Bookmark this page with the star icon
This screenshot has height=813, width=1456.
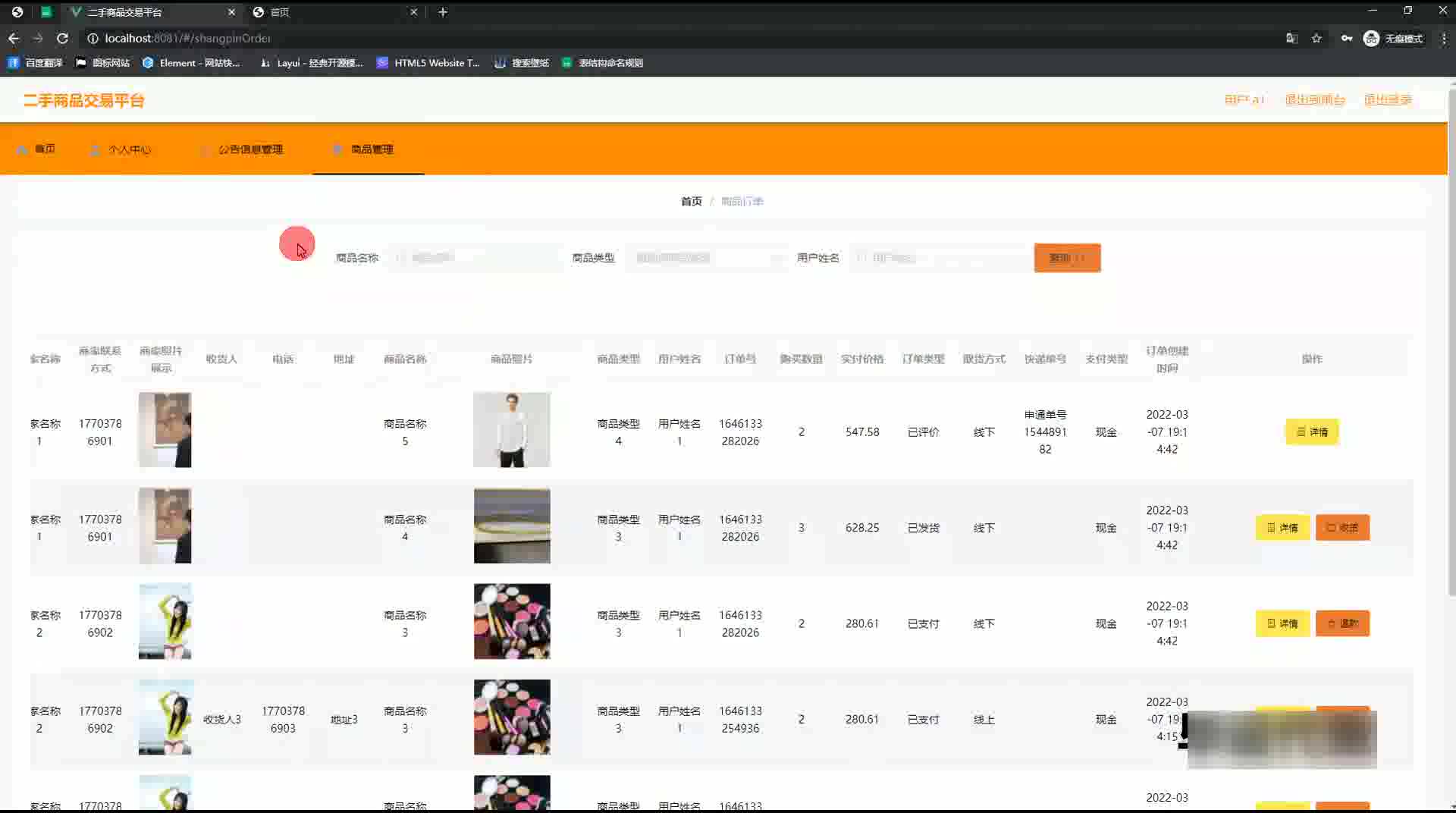coord(1316,38)
